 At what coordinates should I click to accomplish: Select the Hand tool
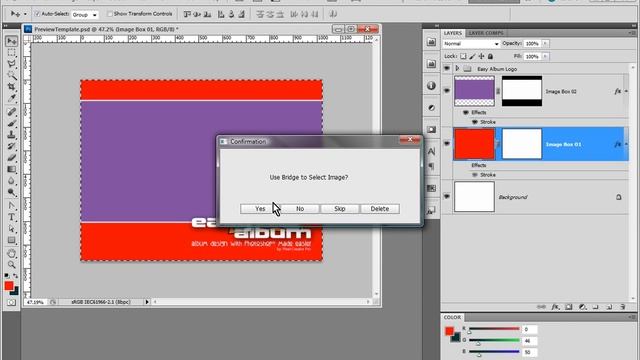[x=11, y=253]
